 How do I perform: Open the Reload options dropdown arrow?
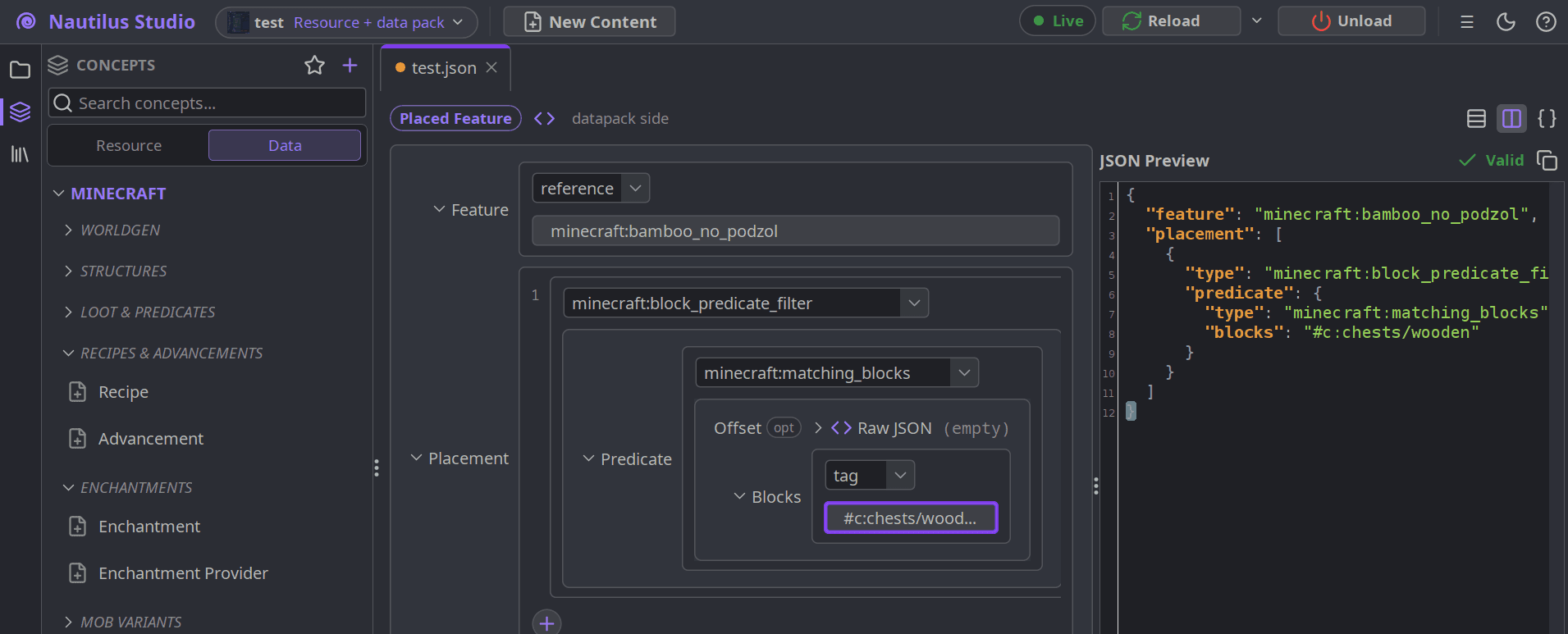(x=1257, y=21)
